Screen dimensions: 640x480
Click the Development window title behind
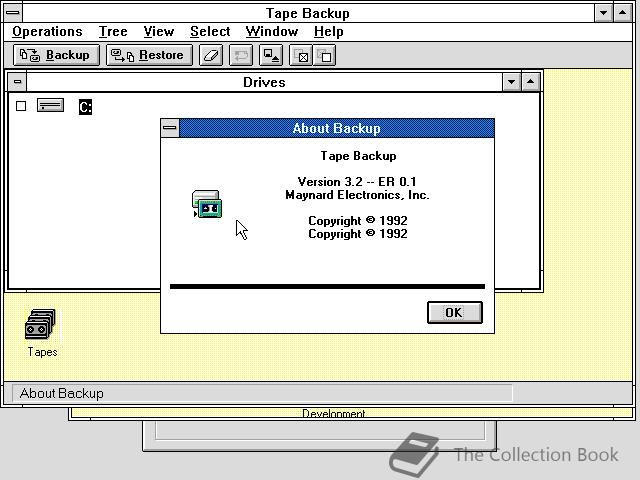coord(334,413)
